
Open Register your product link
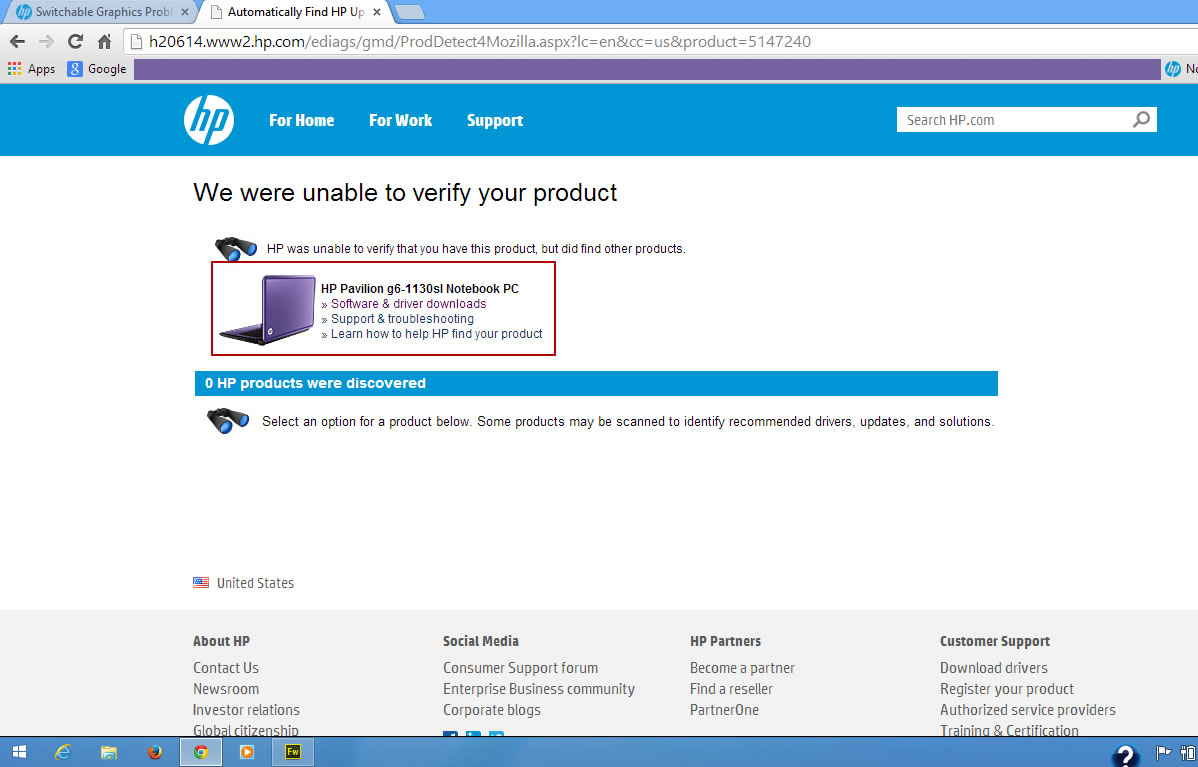(x=1006, y=688)
